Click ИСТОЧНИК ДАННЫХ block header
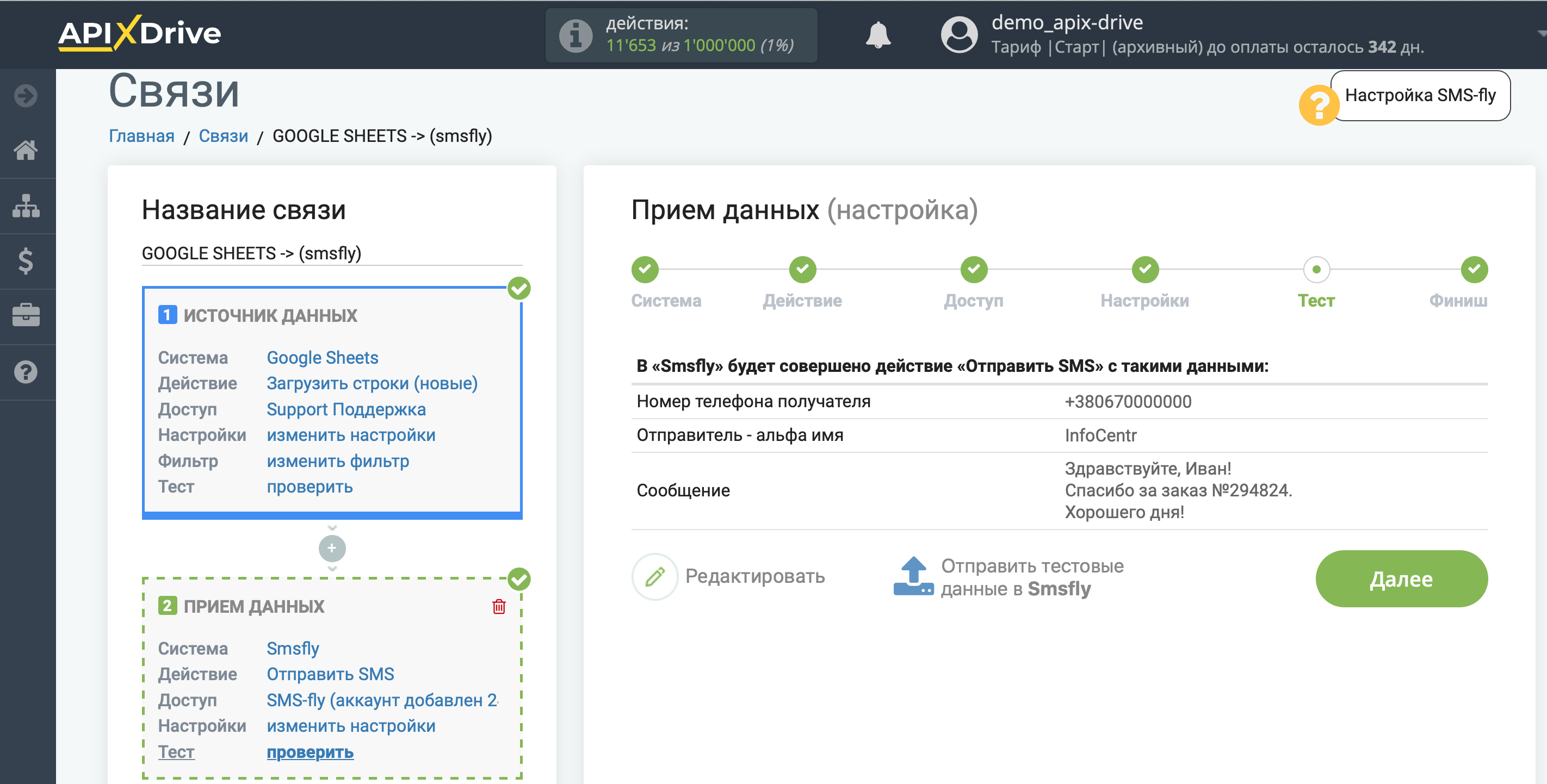 (270, 316)
